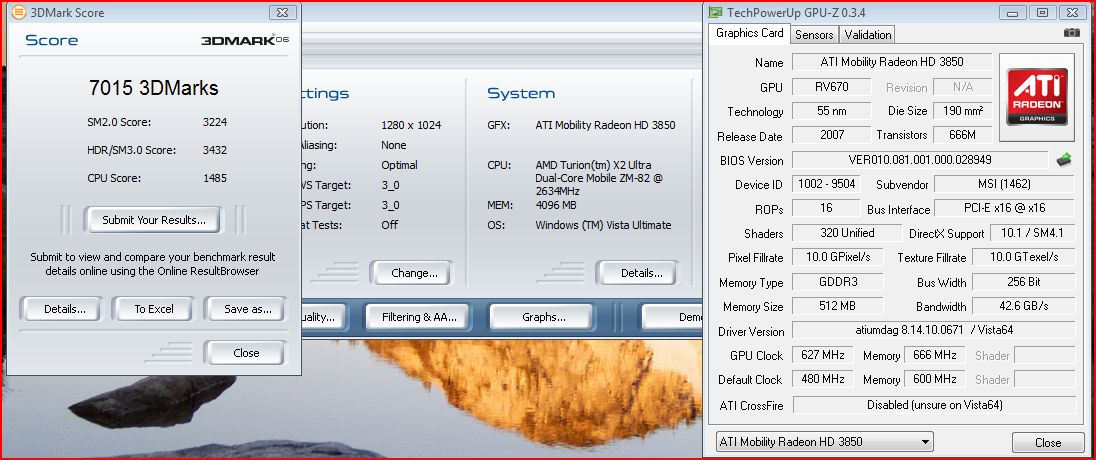The width and height of the screenshot is (1096, 460).
Task: Click the BIOS save chip icon
Action: pyautogui.click(x=1063, y=160)
